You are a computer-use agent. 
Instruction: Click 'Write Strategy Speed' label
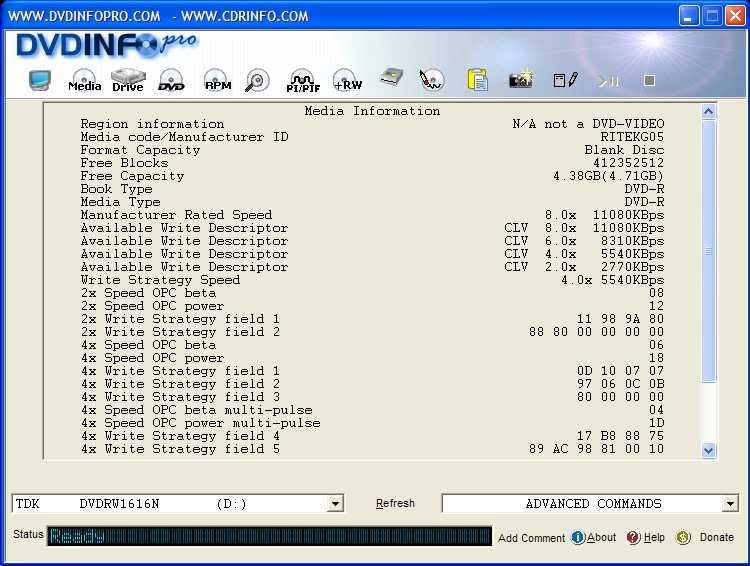click(160, 280)
